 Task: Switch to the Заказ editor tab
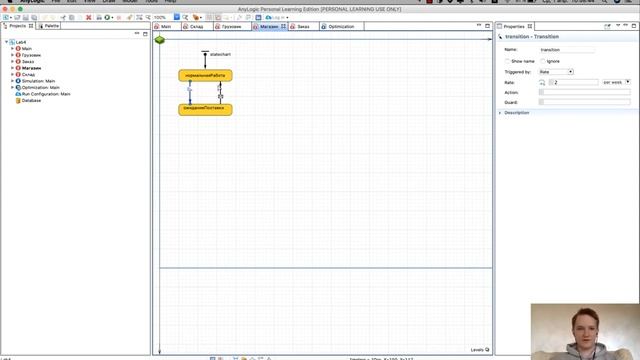click(x=303, y=27)
